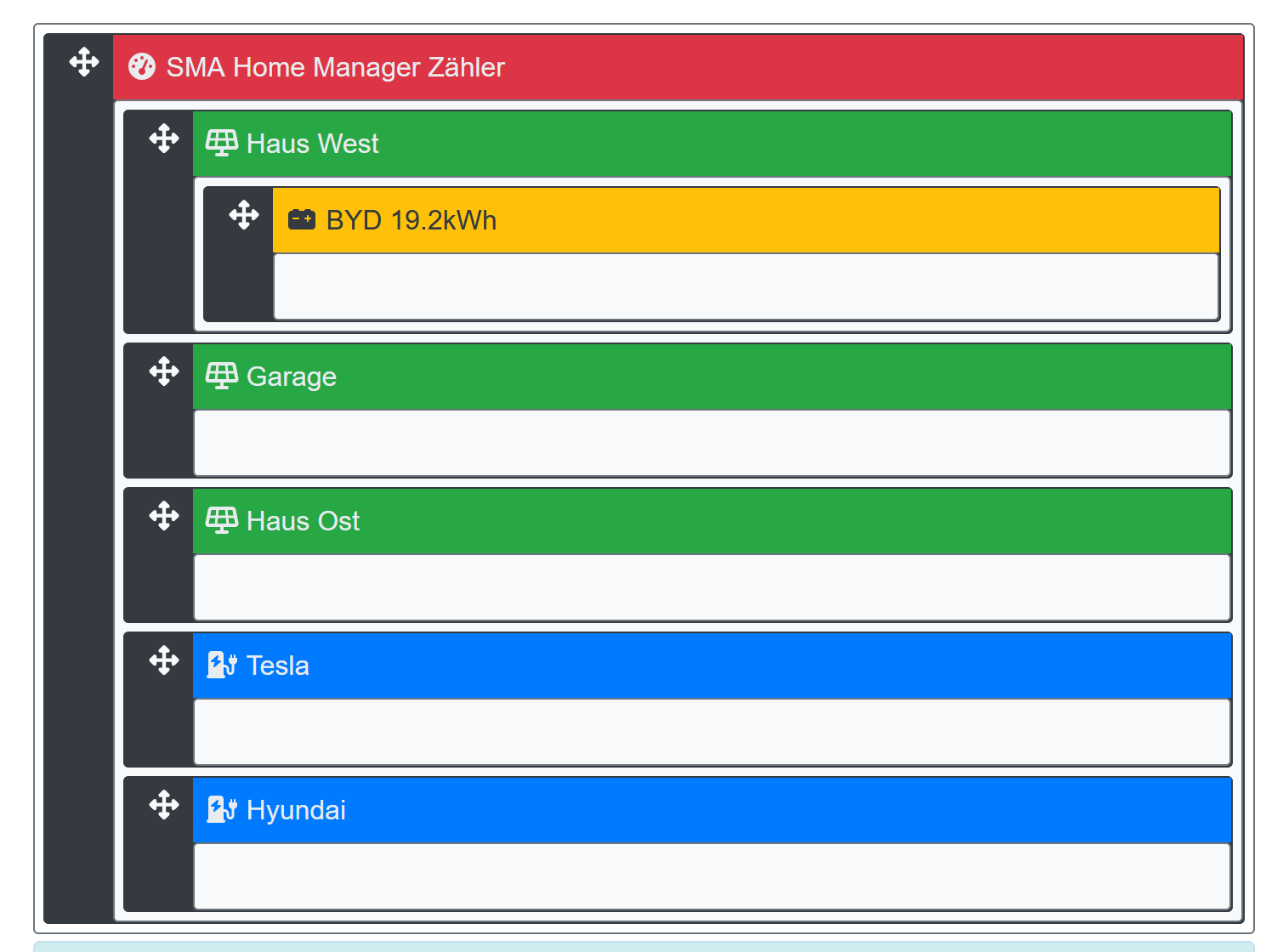Click the solar panel icon next to Haus West
The image size is (1266, 952).
pos(222,143)
